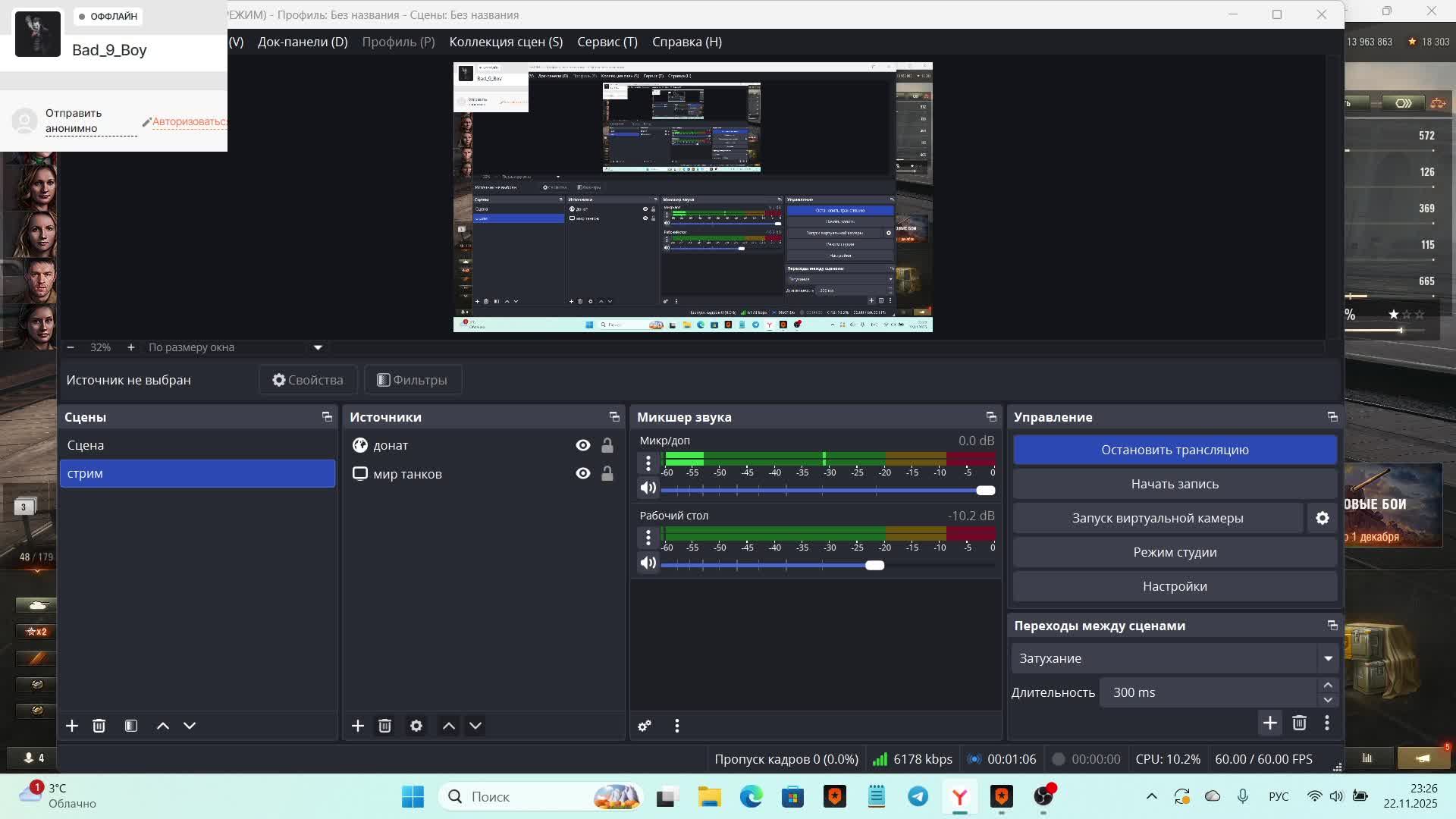Image resolution: width=1456 pixels, height=819 pixels.
Task: Click Начать запись button
Action: 1175,484
